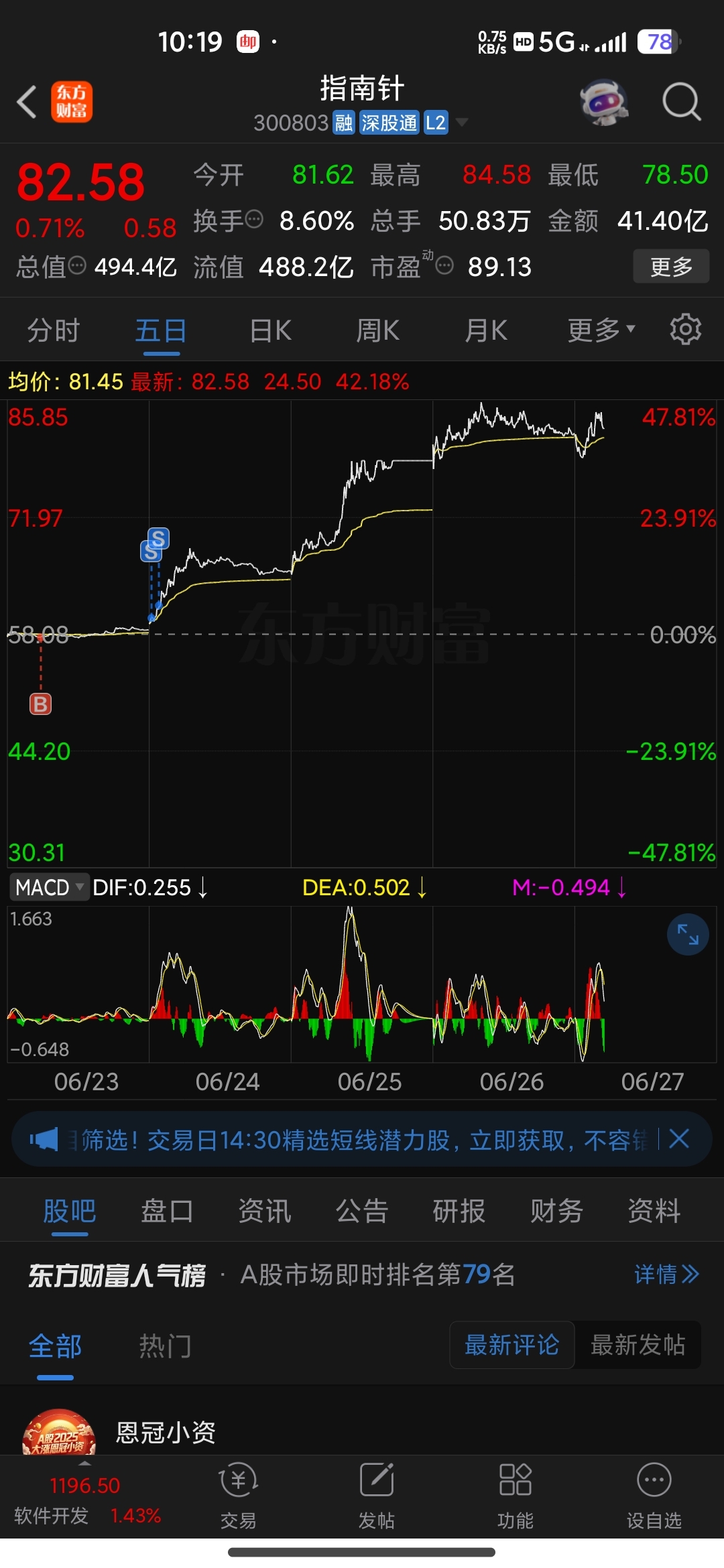
Task: Expand stock title dropdown triangle
Action: [462, 122]
